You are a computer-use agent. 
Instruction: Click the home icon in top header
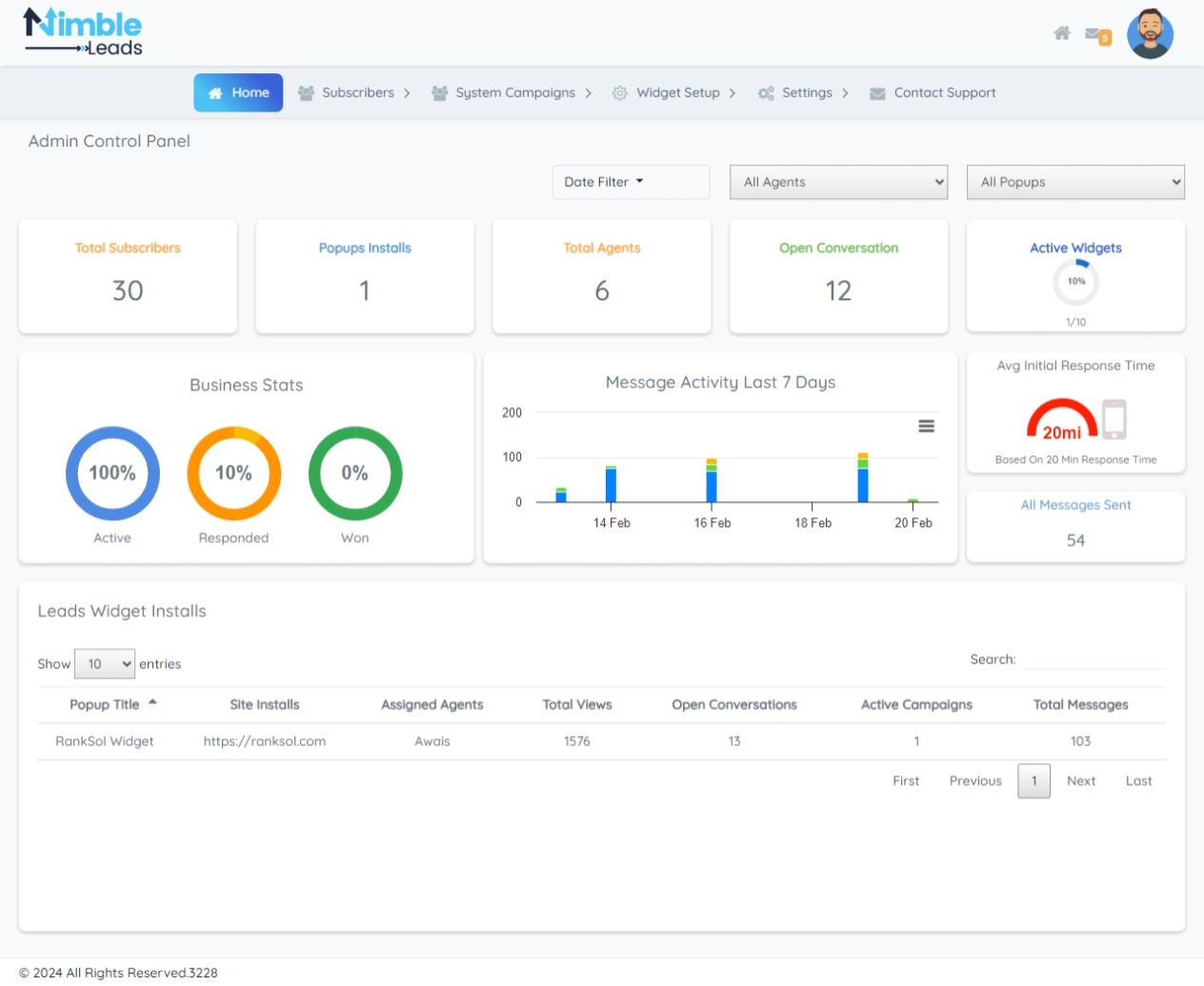[x=1061, y=33]
